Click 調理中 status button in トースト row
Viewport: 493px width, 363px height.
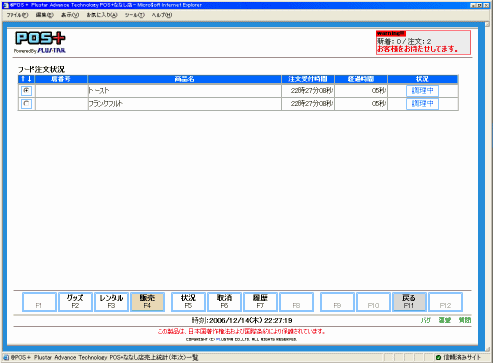point(422,91)
